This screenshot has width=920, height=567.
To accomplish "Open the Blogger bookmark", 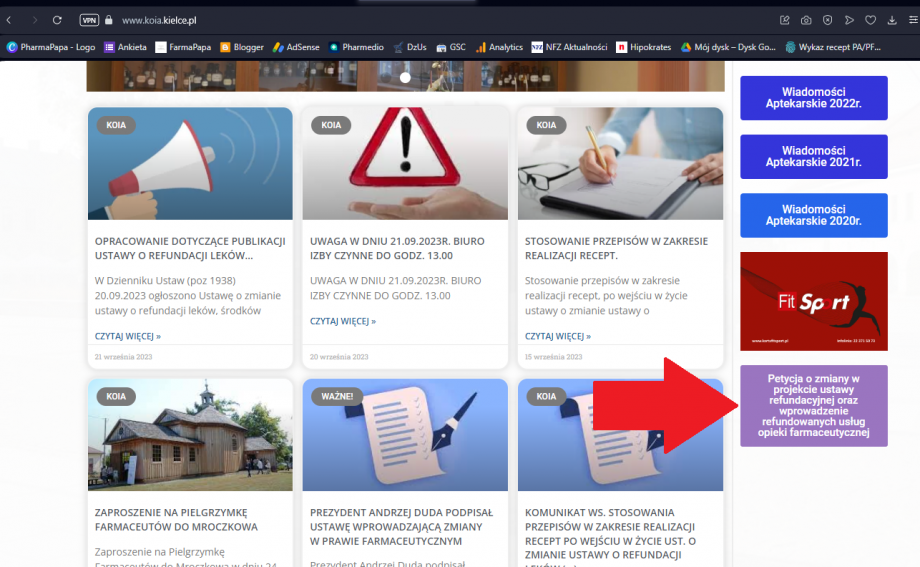I will (242, 47).
